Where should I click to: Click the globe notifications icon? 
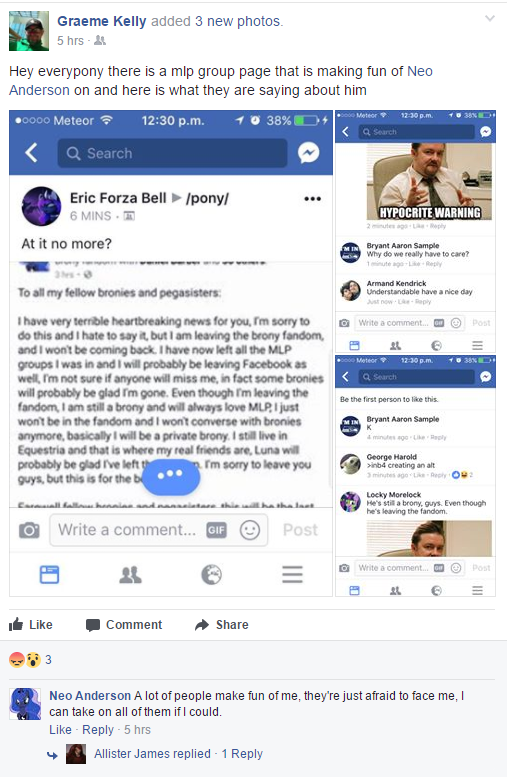pyautogui.click(x=212, y=575)
